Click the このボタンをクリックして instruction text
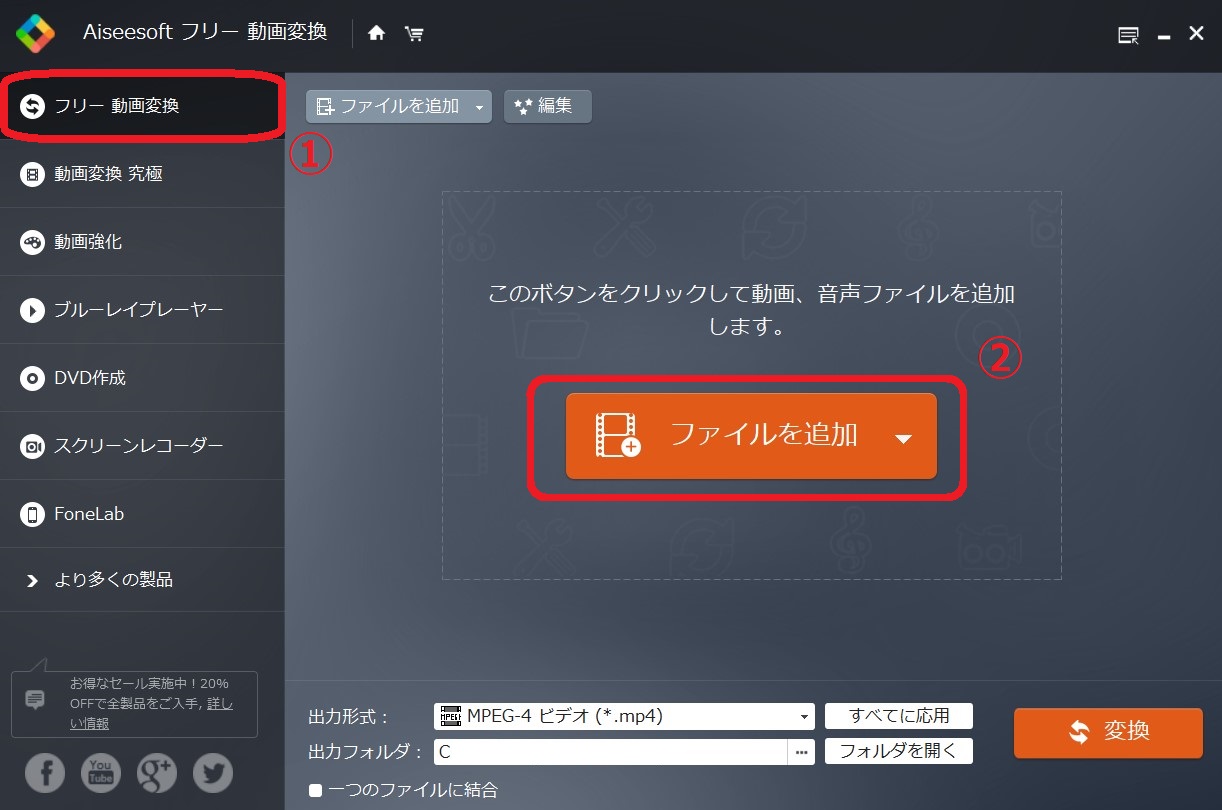 pyautogui.click(x=751, y=310)
